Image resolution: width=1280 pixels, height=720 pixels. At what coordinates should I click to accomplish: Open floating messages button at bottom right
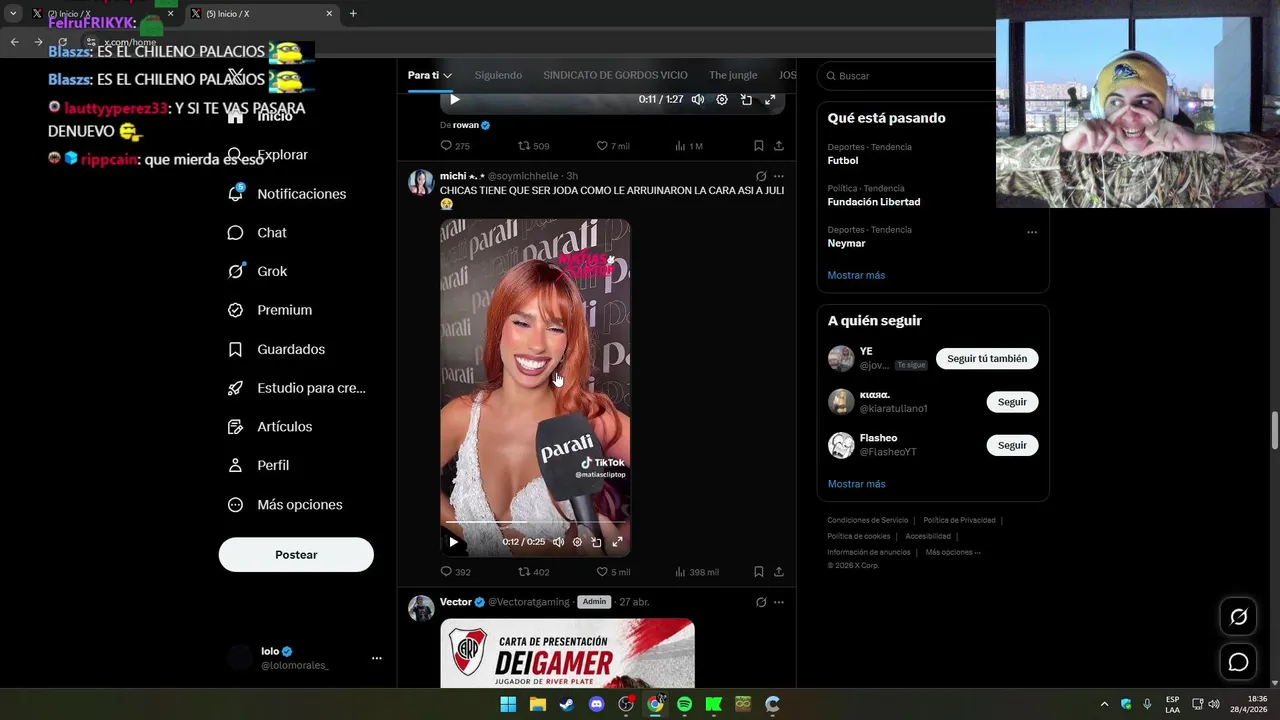[x=1238, y=662]
